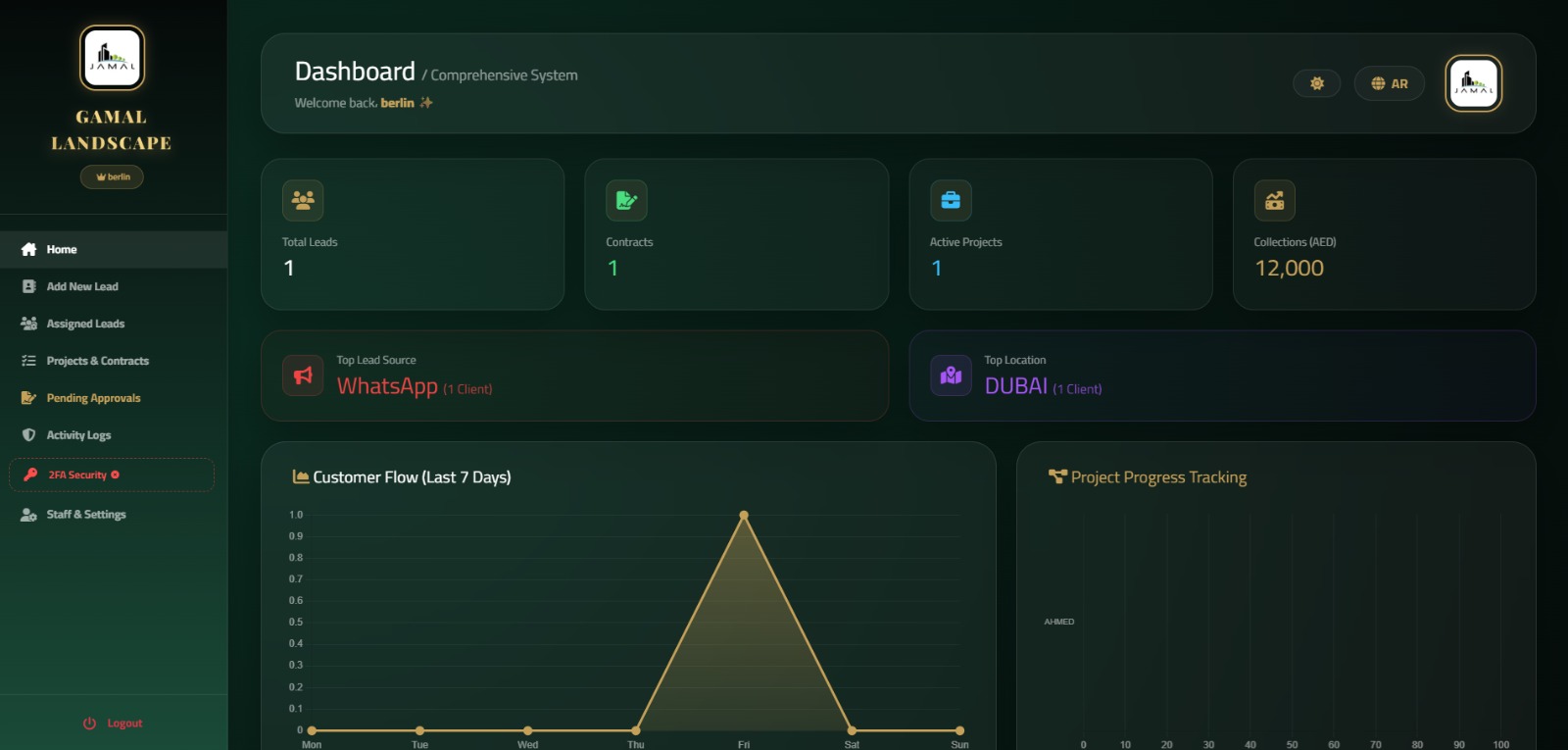Image resolution: width=1568 pixels, height=750 pixels.
Task: Click the Project Progress Tracking title
Action: point(1158,477)
